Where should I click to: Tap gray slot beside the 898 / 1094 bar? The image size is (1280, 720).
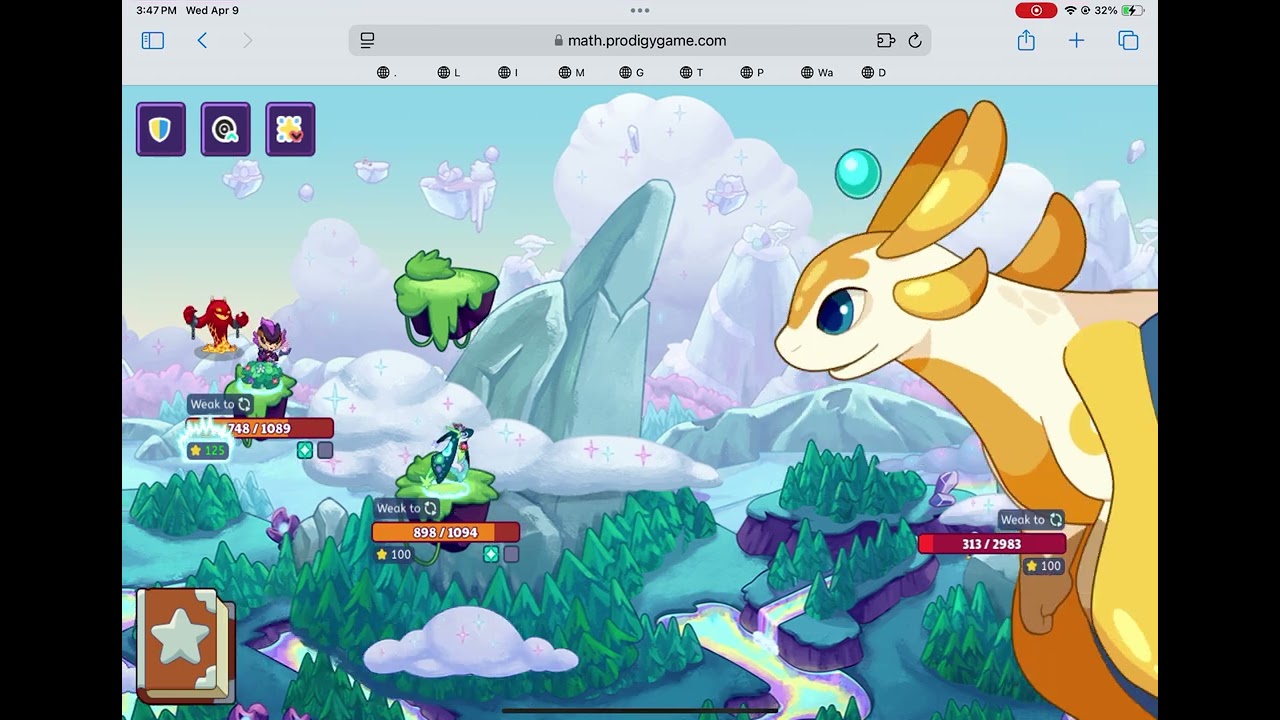(x=511, y=554)
